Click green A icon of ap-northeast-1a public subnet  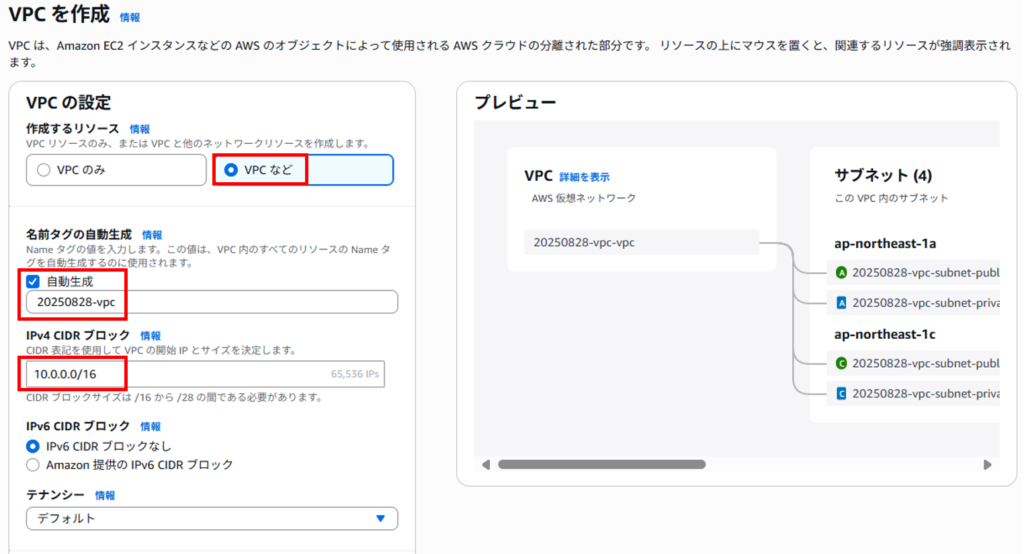pyautogui.click(x=841, y=272)
